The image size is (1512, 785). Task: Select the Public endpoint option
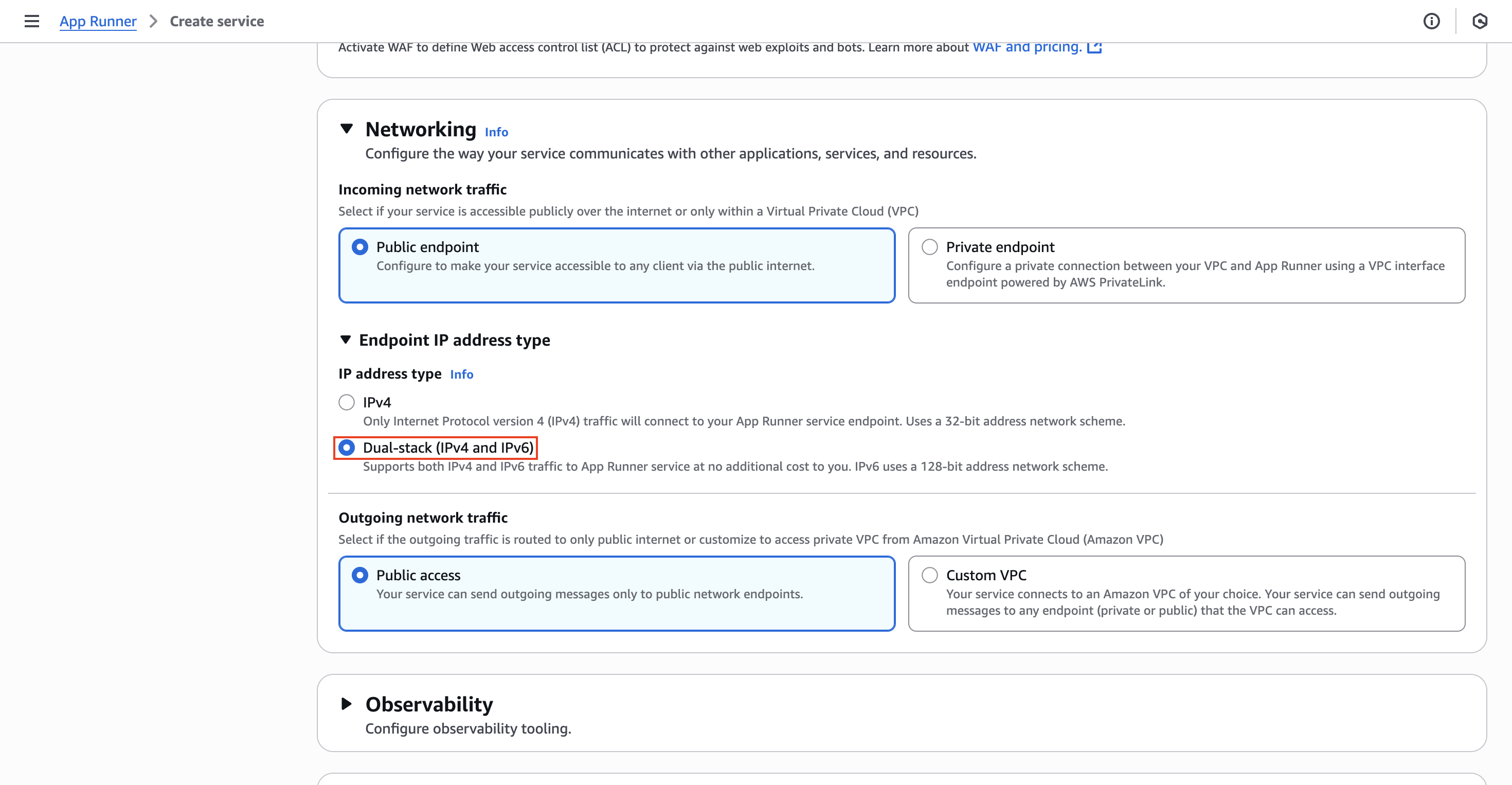[360, 247]
